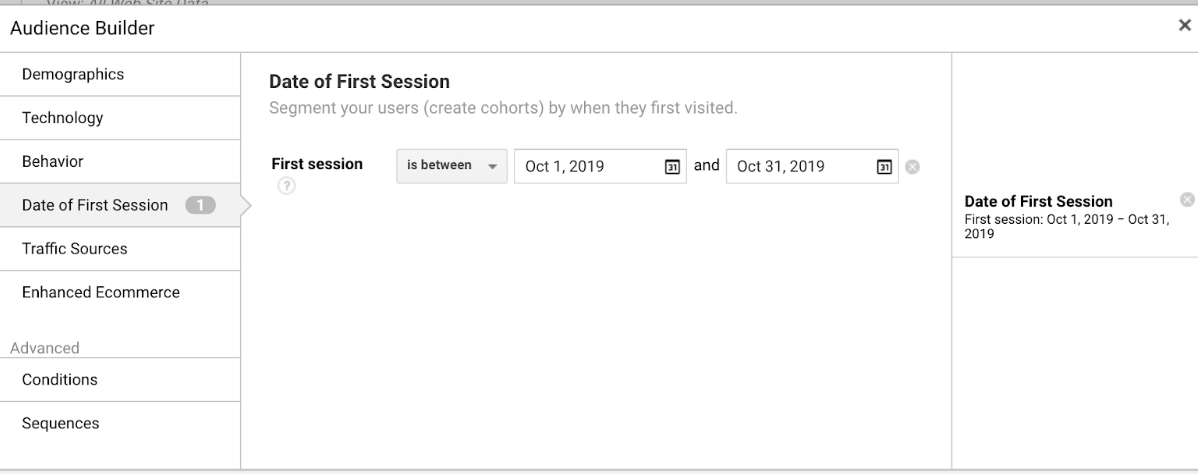Screen dimensions: 1198x474
Task: Click the Date of First Session summary card
Action: pos(1075,216)
